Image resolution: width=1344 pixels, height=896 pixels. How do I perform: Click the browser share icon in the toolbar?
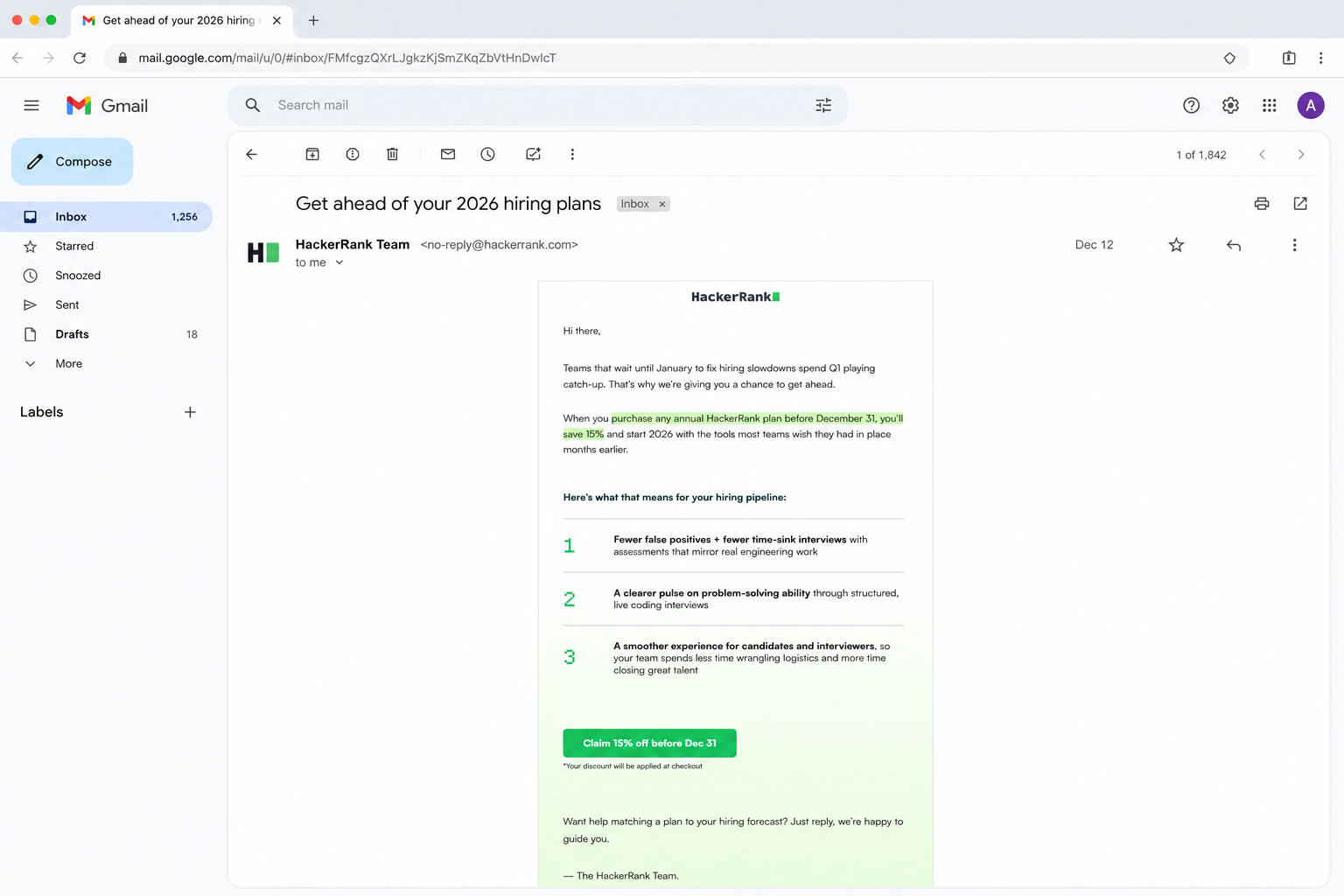point(1289,58)
